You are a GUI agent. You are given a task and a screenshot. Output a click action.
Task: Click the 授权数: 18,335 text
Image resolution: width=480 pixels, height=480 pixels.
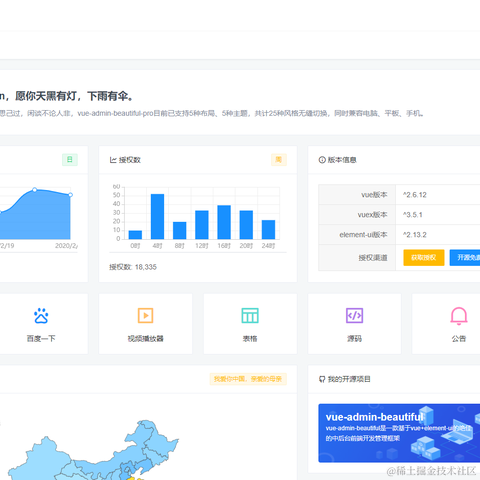[x=133, y=267]
